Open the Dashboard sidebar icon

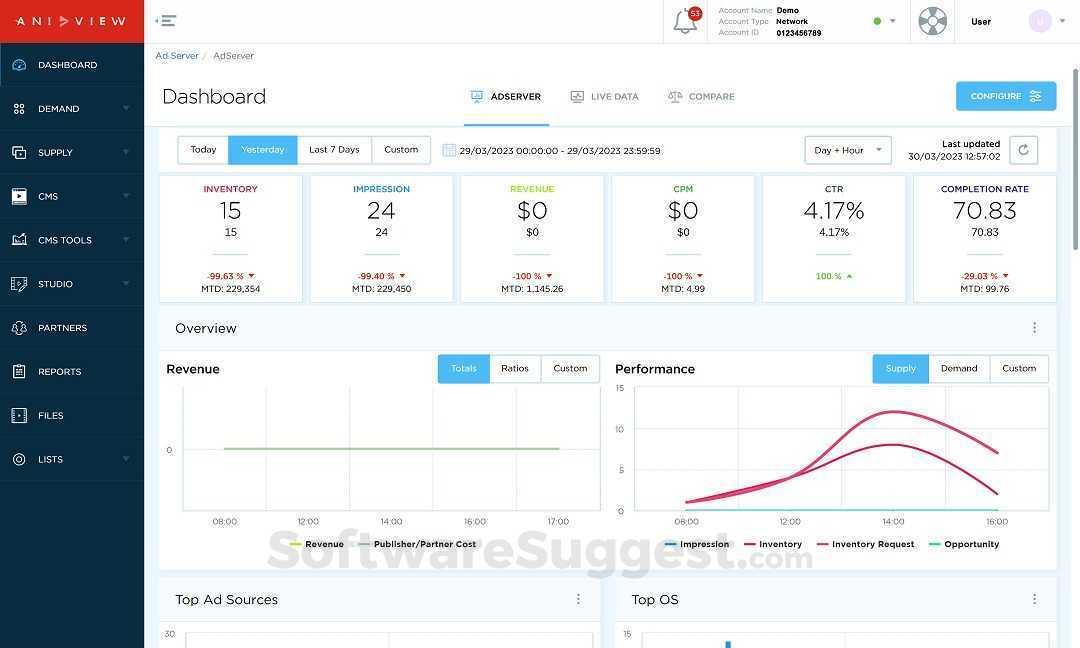19,64
